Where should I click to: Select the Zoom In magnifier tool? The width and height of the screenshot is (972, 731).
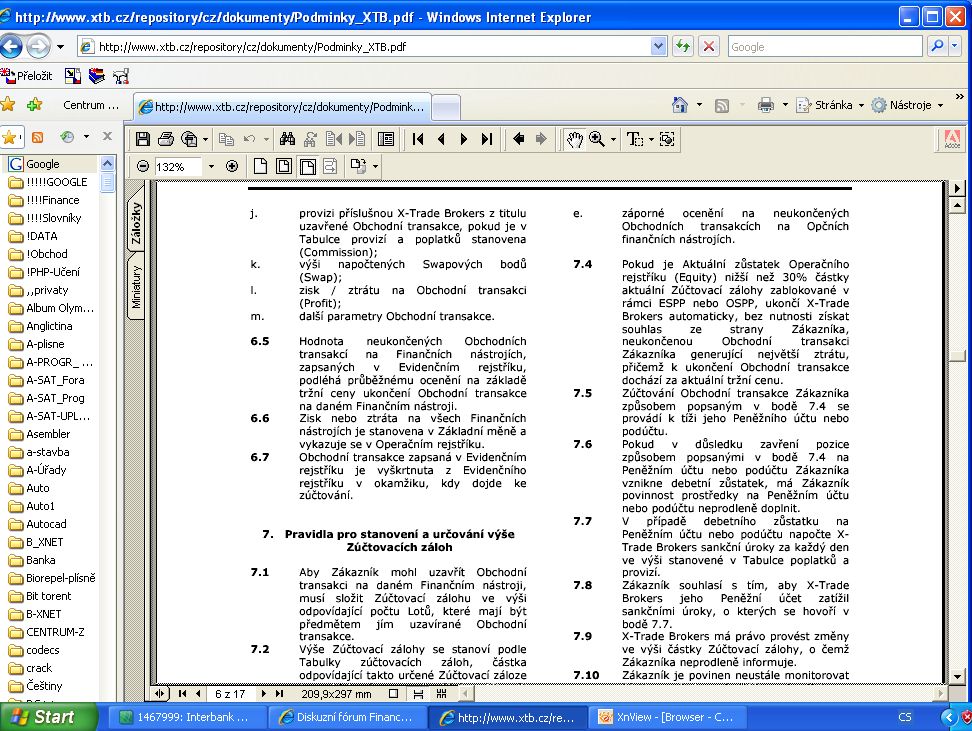597,139
